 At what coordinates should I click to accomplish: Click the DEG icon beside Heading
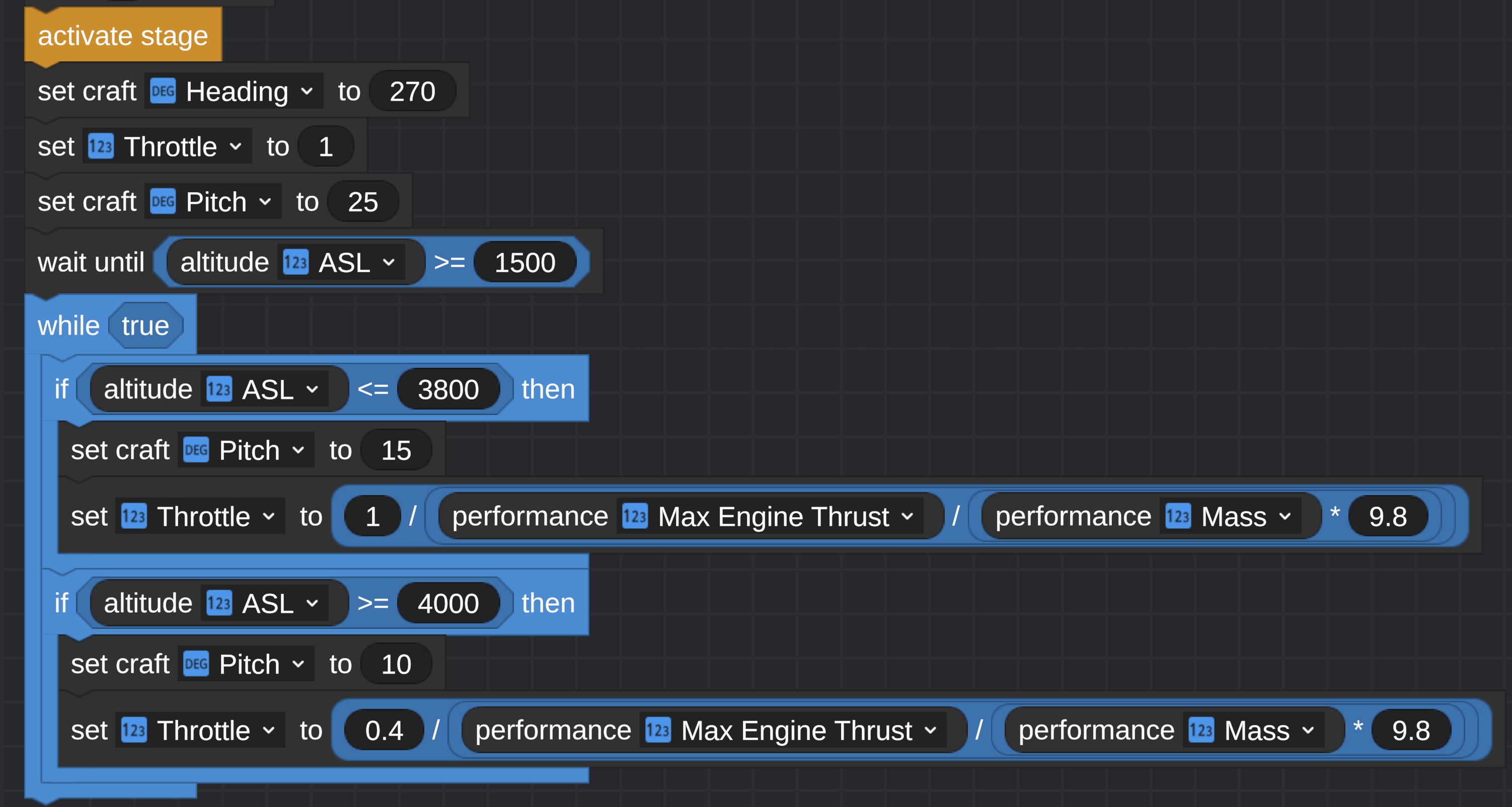(163, 91)
